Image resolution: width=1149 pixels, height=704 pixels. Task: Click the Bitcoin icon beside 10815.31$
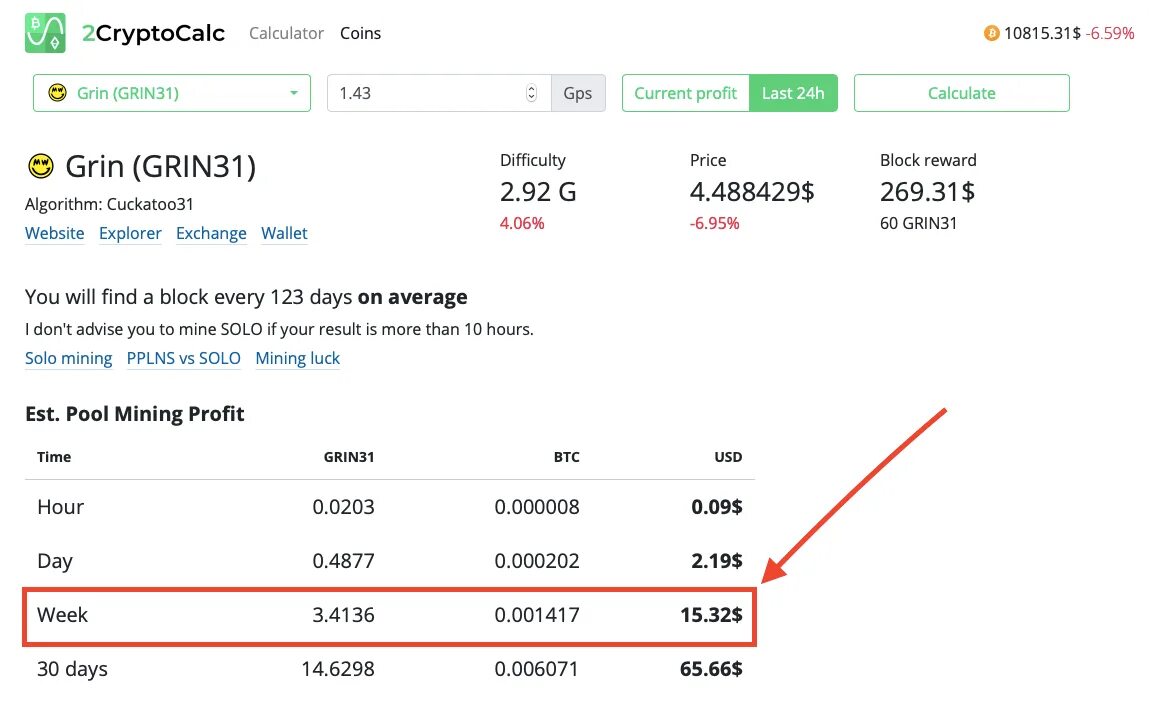click(991, 33)
